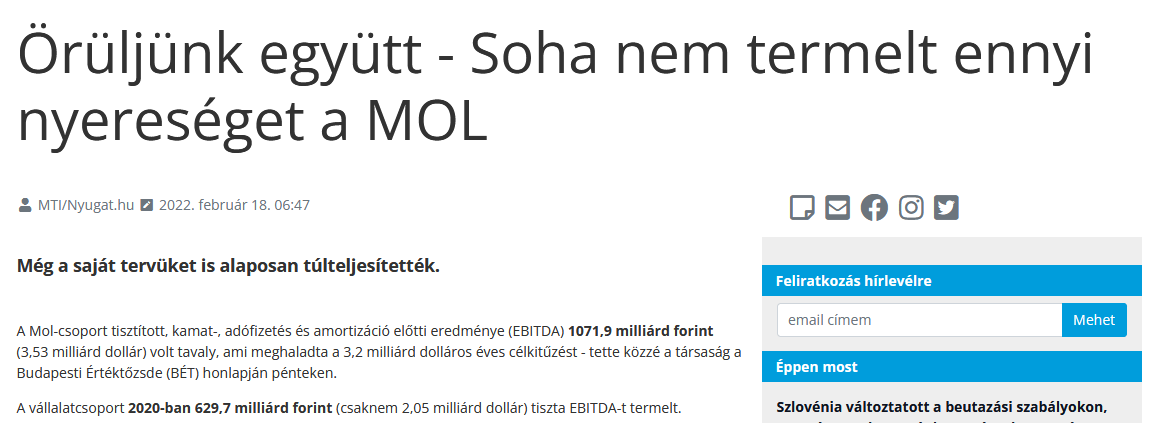Click the "Feliratkozás hírlevélre" header
The width and height of the screenshot is (1175, 423).
(x=853, y=281)
